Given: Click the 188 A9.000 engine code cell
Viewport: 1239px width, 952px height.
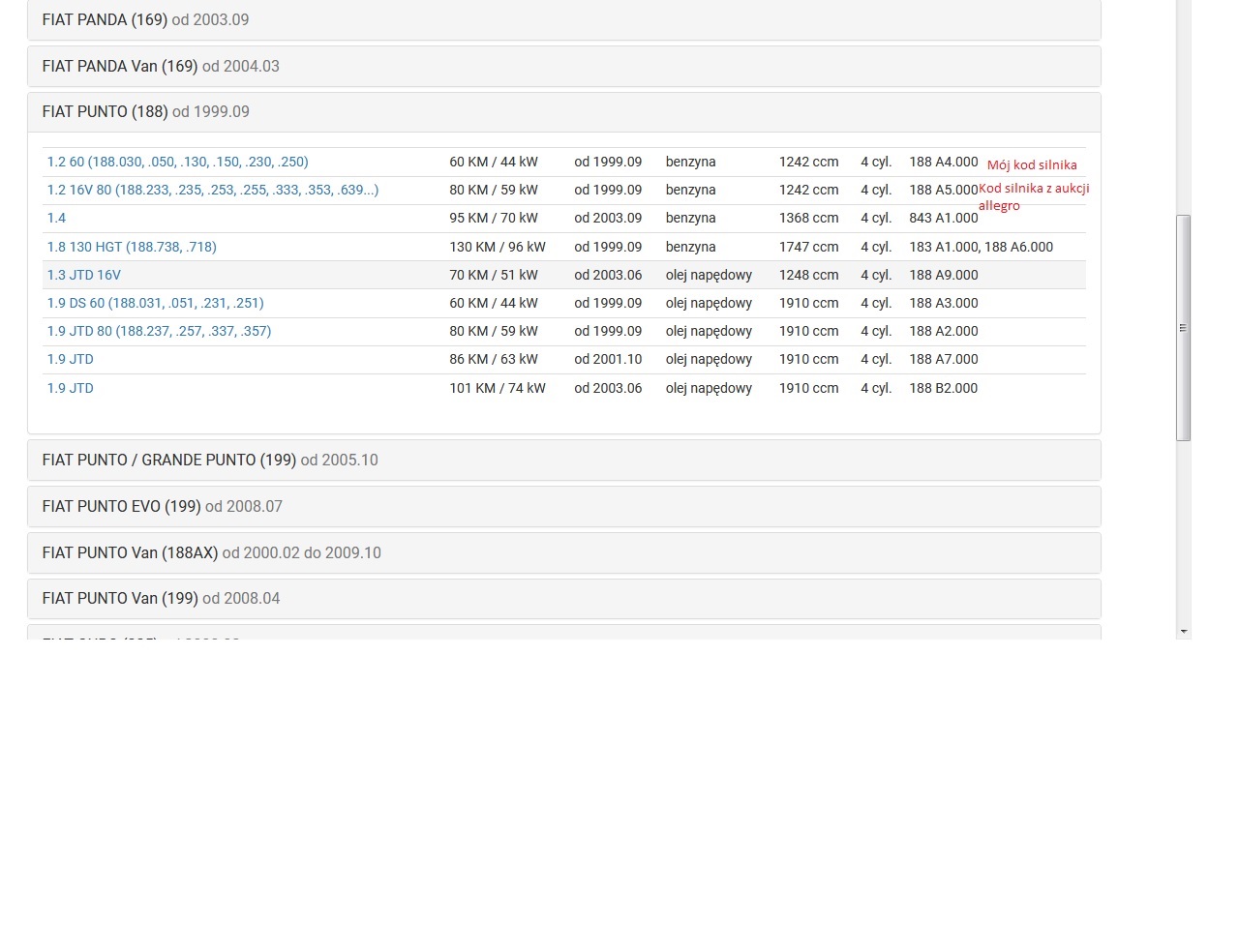Looking at the screenshot, I should click(943, 275).
